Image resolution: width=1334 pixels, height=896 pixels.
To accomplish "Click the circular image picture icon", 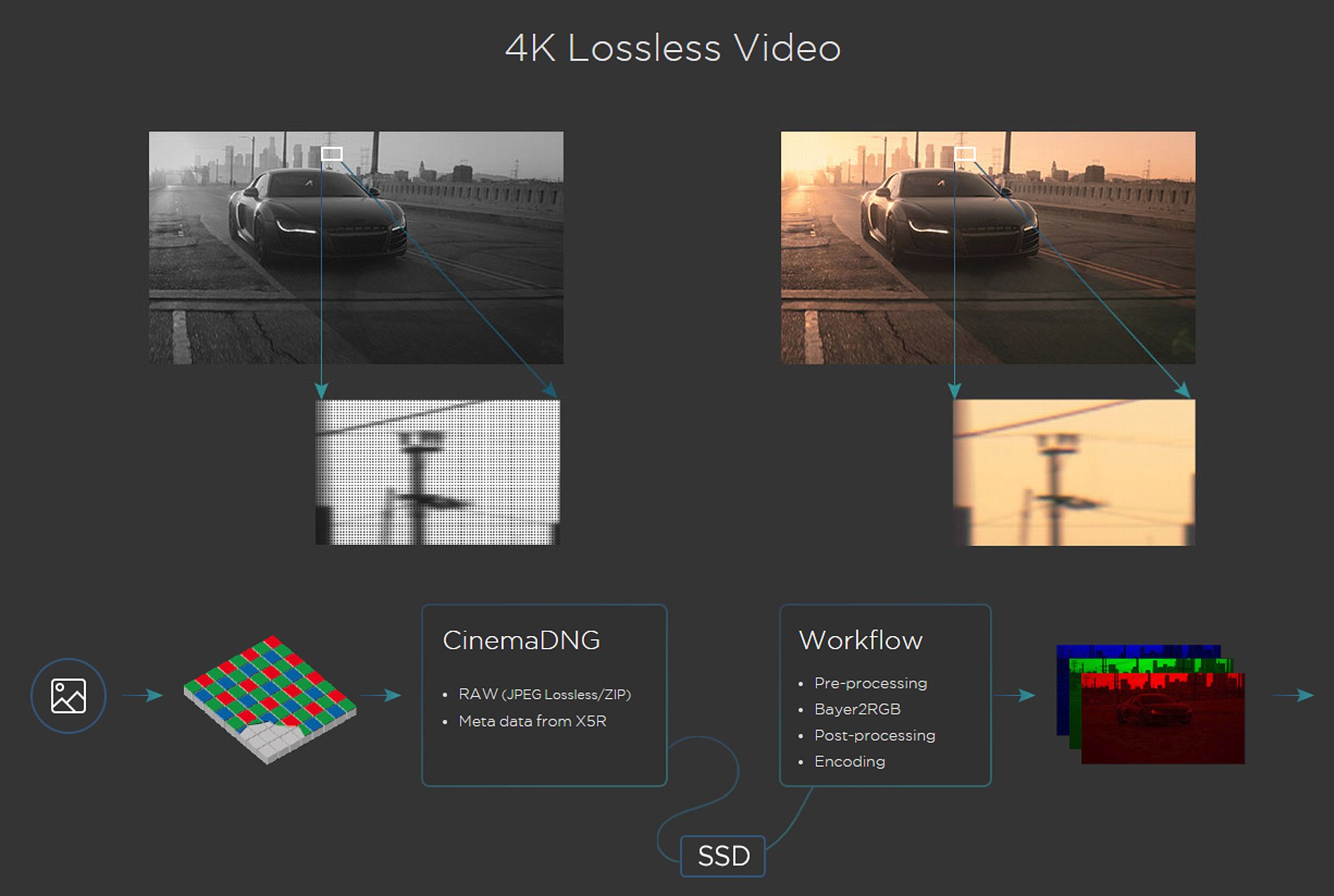I will (68, 695).
